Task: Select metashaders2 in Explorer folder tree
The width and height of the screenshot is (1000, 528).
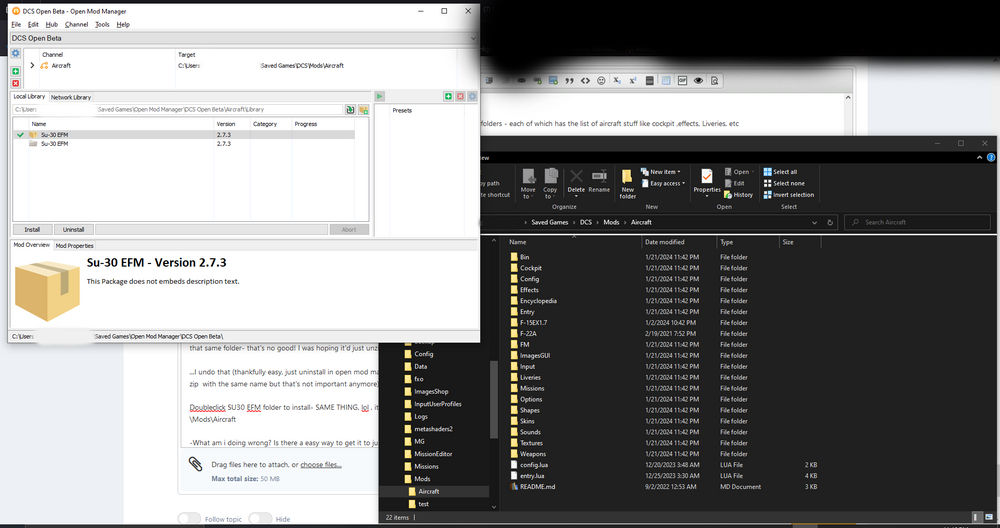Action: click(x=433, y=429)
